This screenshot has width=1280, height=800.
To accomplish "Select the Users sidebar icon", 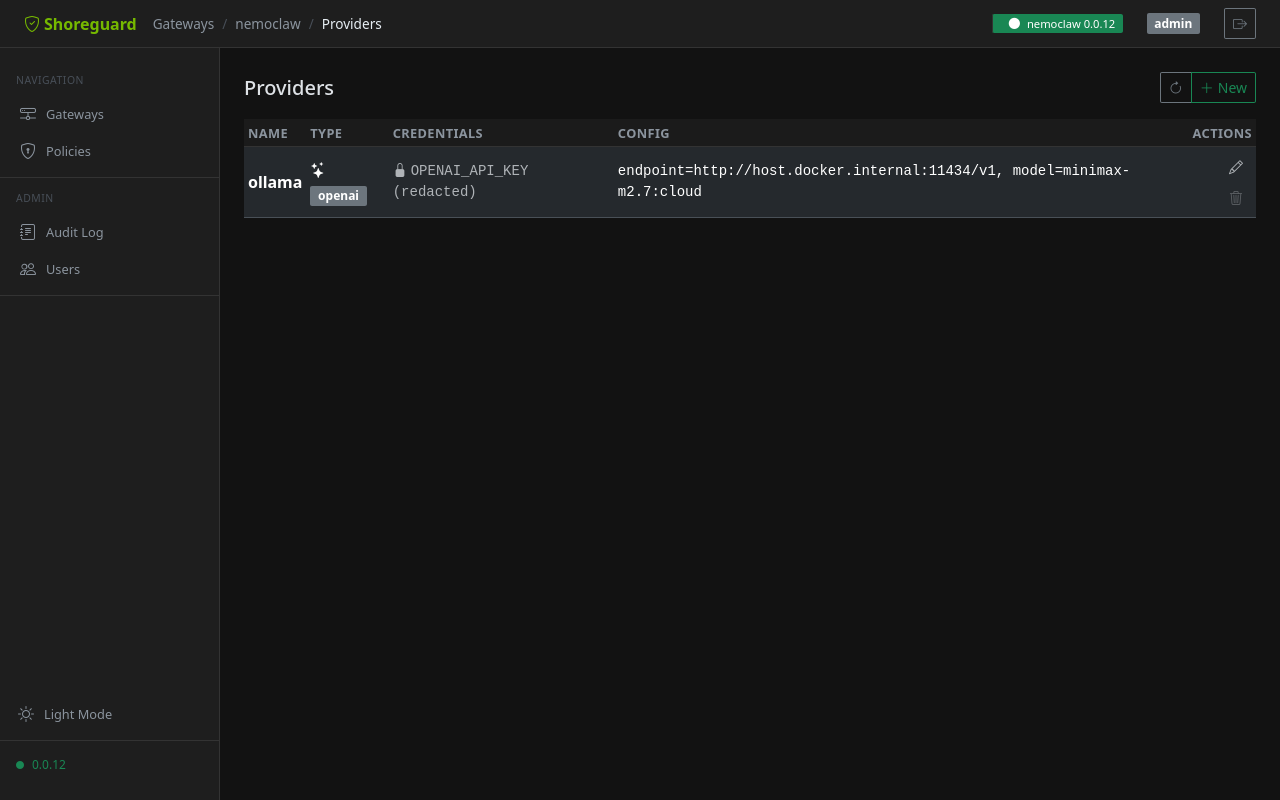I will [x=27, y=269].
